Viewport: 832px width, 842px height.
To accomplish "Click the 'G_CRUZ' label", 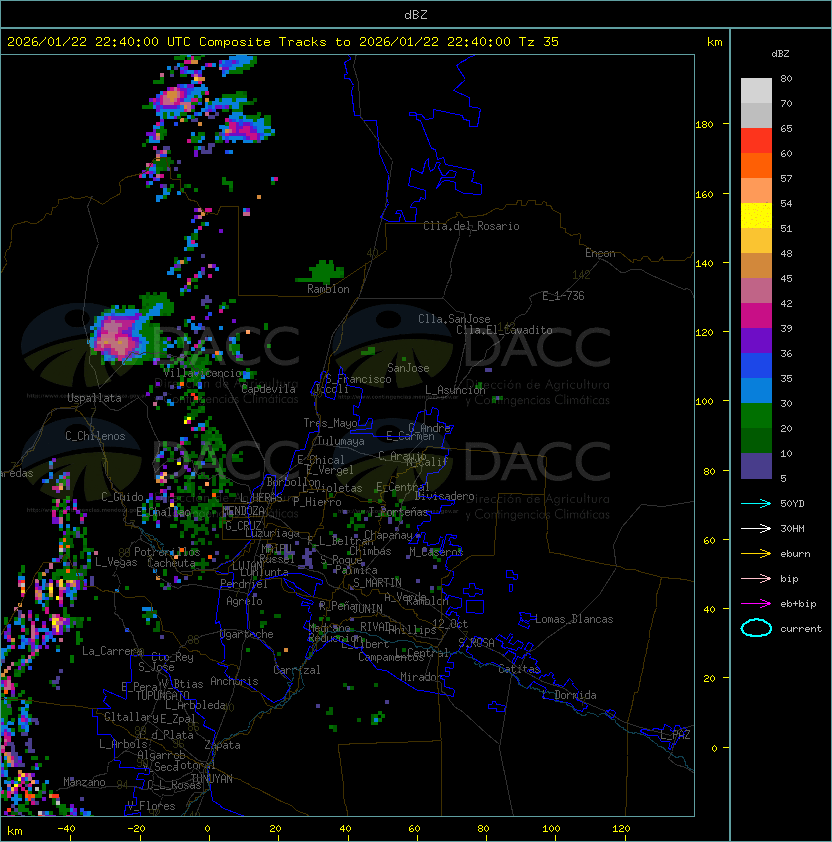I will [243, 526].
